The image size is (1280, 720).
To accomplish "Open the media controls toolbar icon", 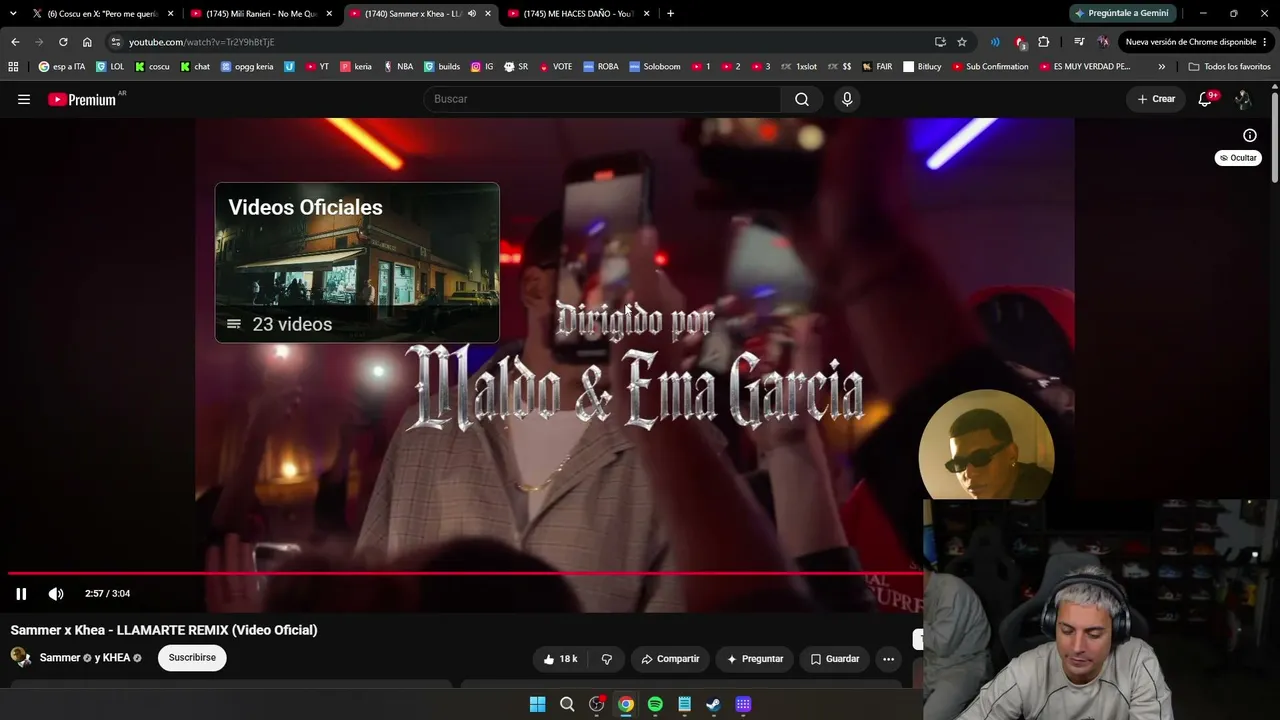I will 1079,42.
